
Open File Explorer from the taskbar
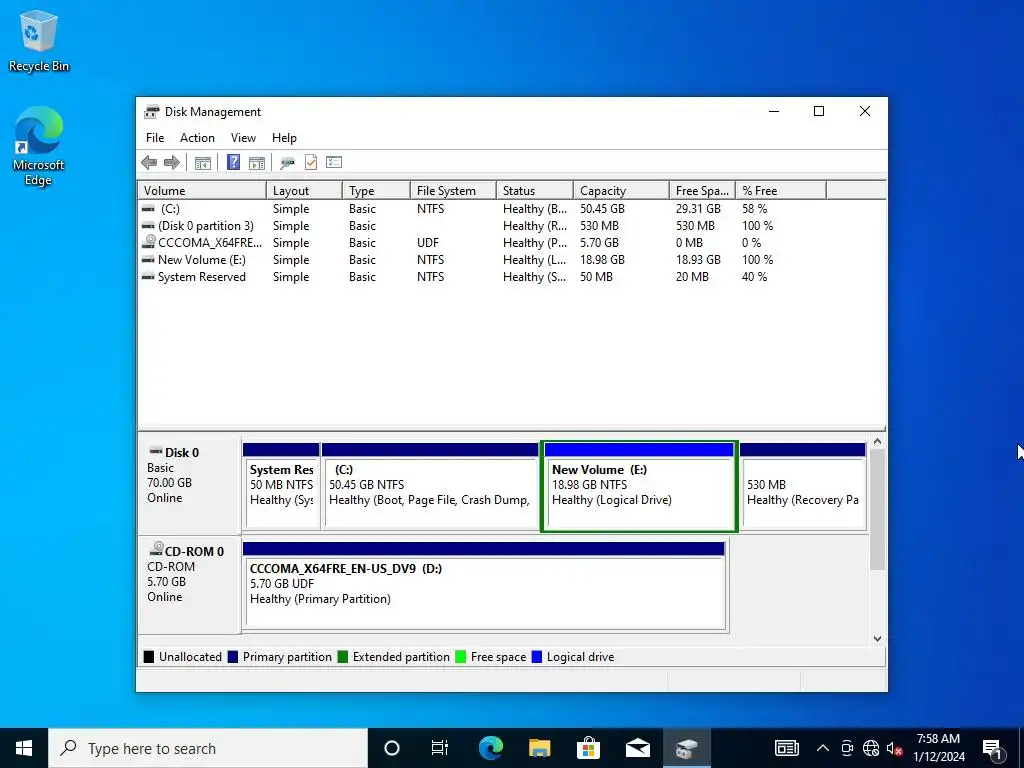539,748
